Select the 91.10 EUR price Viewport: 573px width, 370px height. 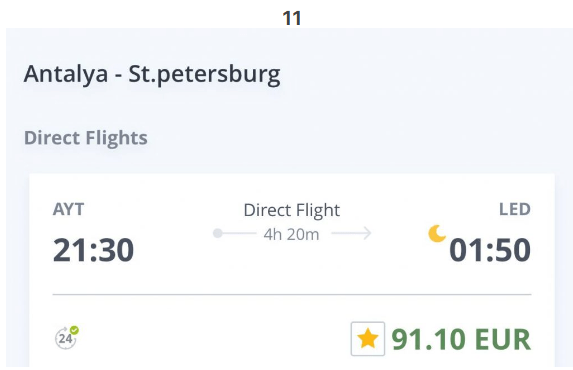point(461,339)
